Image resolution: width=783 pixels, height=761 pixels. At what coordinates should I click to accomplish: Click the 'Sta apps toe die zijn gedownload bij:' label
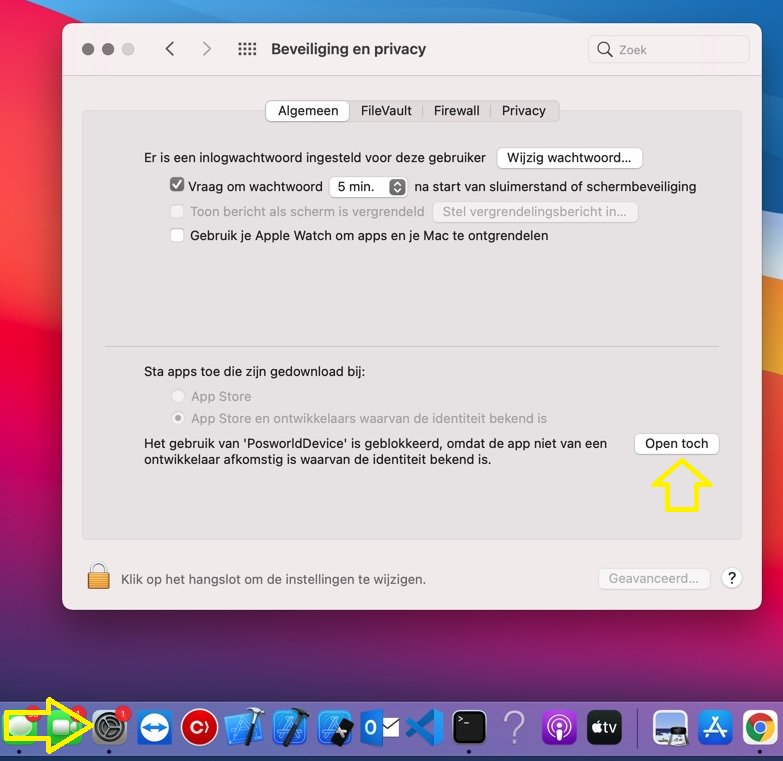click(254, 372)
